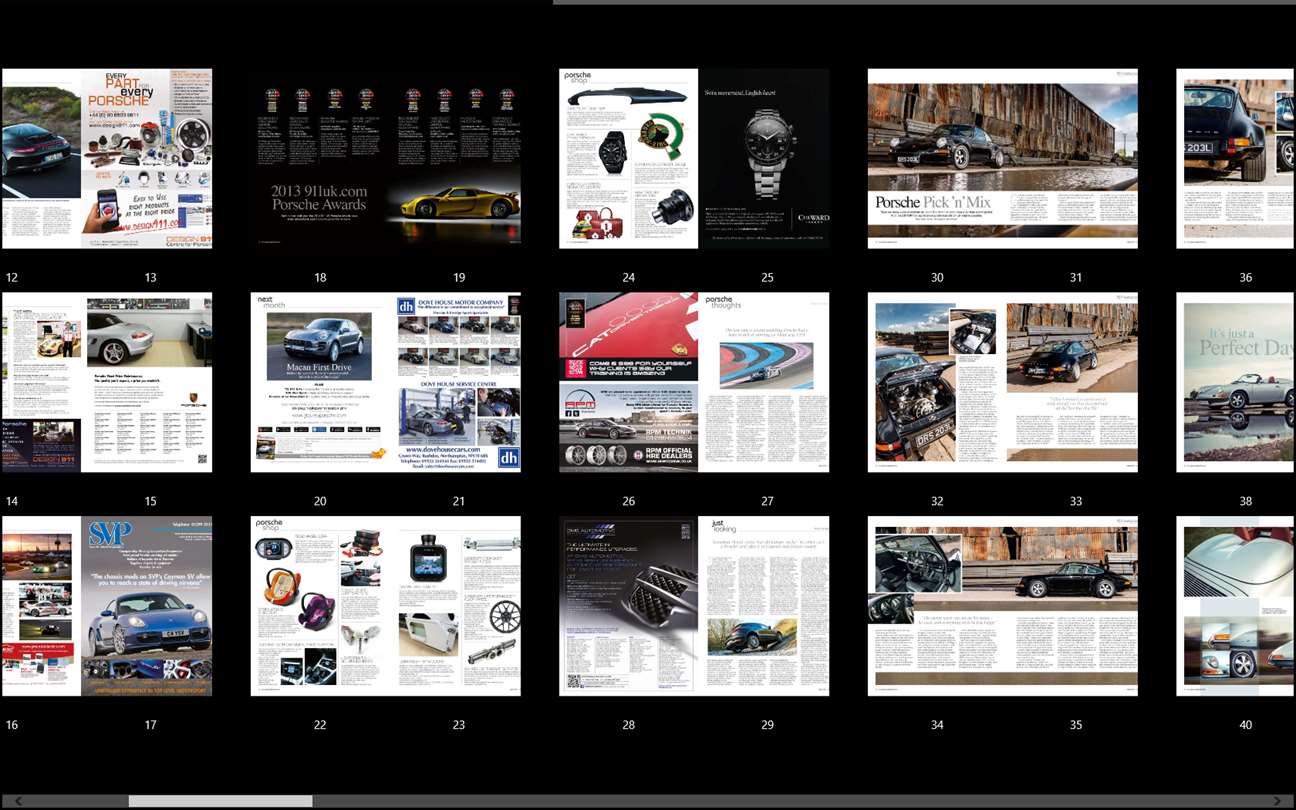The height and width of the screenshot is (810, 1296).
Task: Open page 24 Porsche shop thumbnail
Action: [x=629, y=158]
